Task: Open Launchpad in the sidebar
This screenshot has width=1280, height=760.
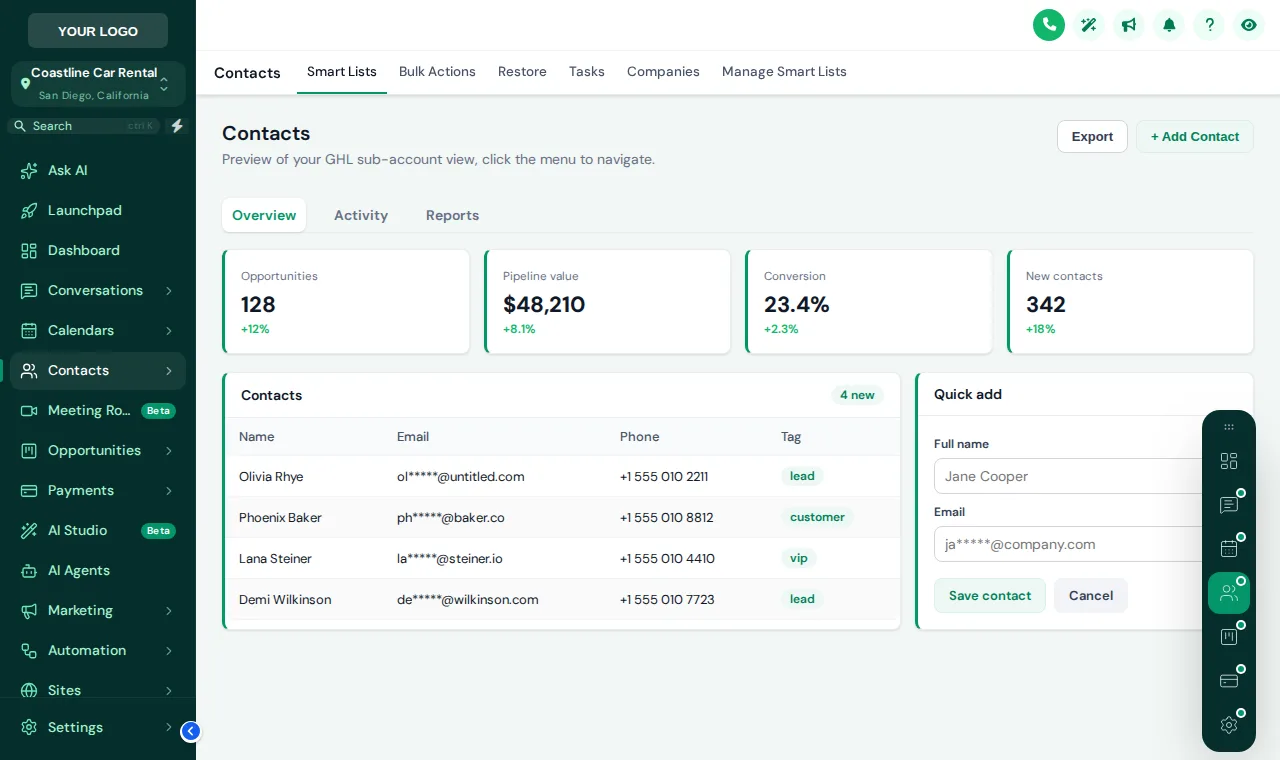Action: [x=98, y=210]
